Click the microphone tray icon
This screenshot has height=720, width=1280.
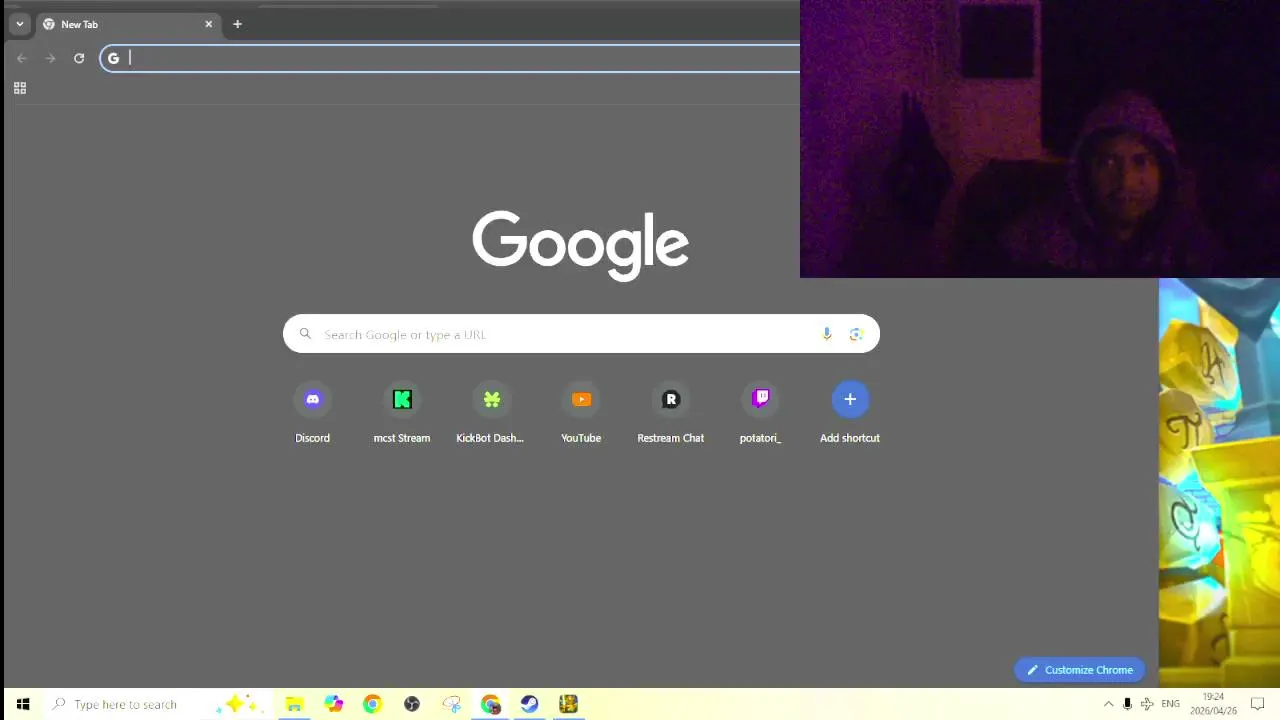tap(1127, 704)
